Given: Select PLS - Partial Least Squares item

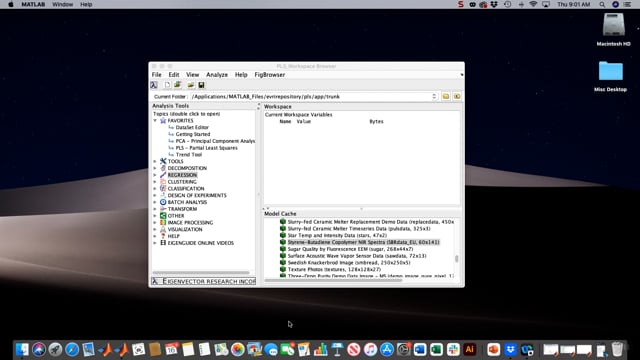Looking at the screenshot, I should 207,148.
